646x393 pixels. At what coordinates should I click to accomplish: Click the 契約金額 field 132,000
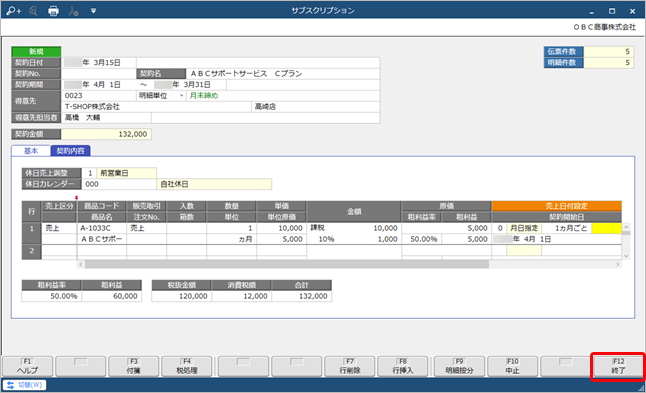(x=106, y=134)
